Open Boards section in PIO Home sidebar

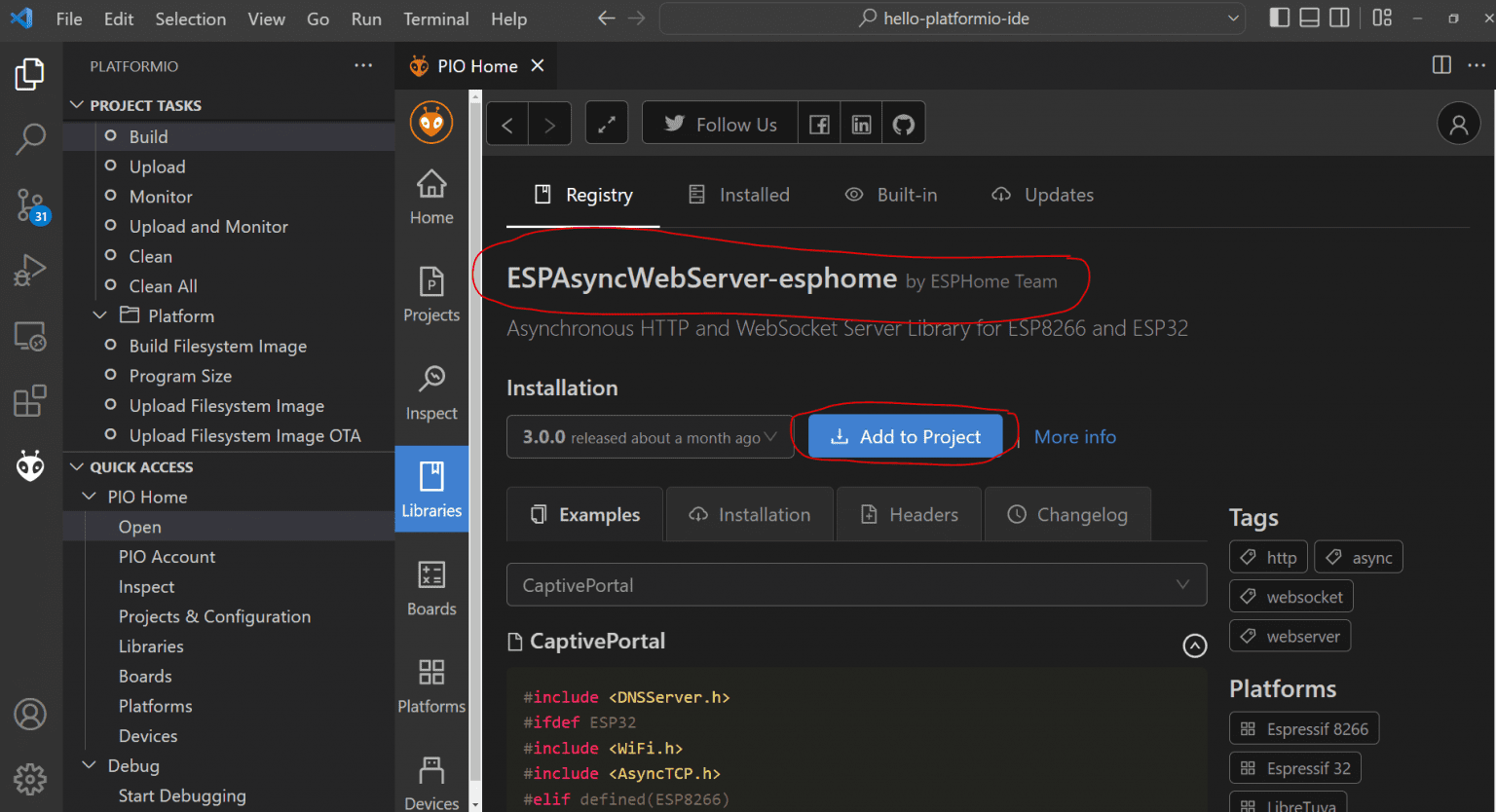(431, 589)
